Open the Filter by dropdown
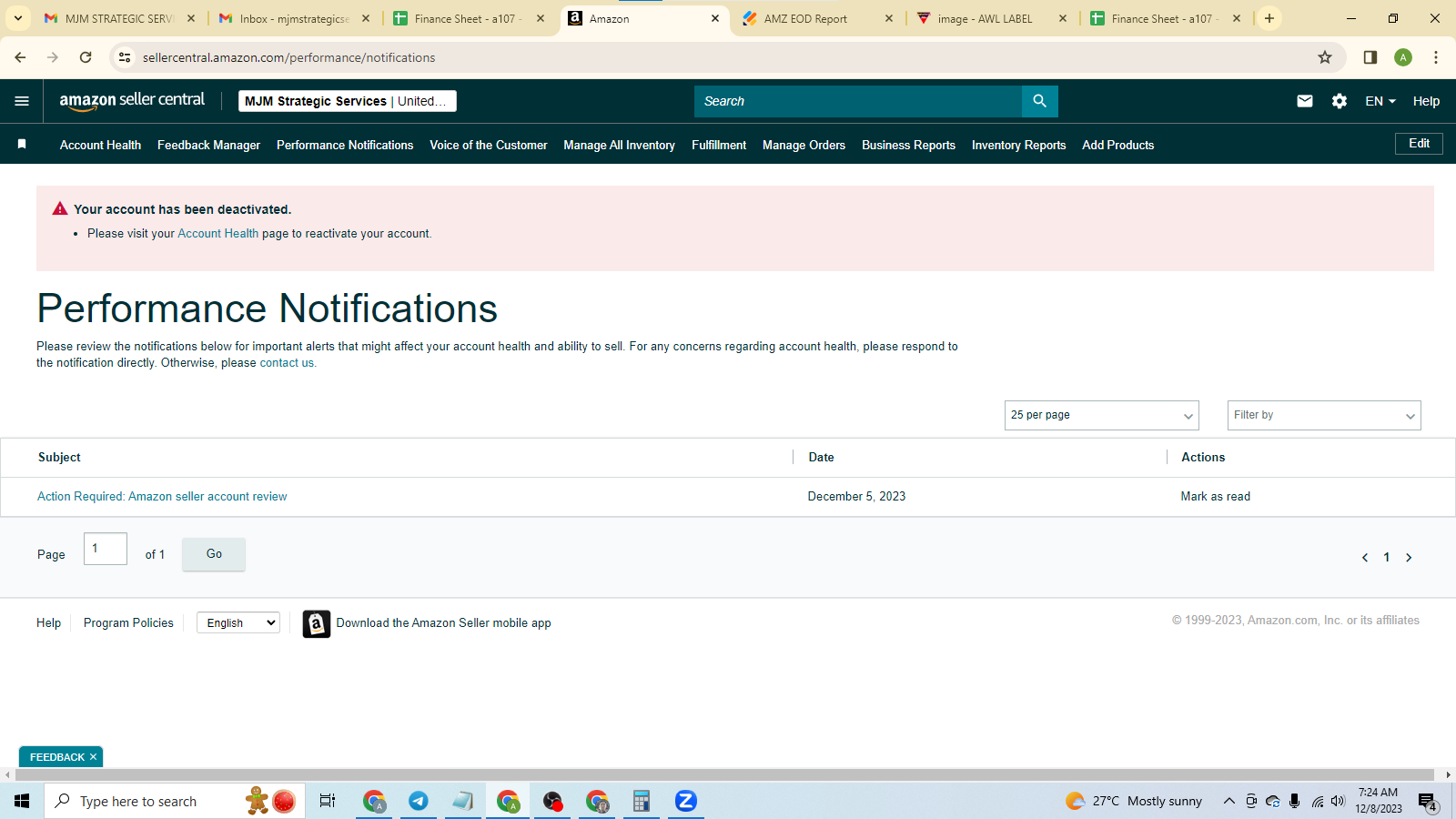1456x819 pixels. click(1324, 415)
